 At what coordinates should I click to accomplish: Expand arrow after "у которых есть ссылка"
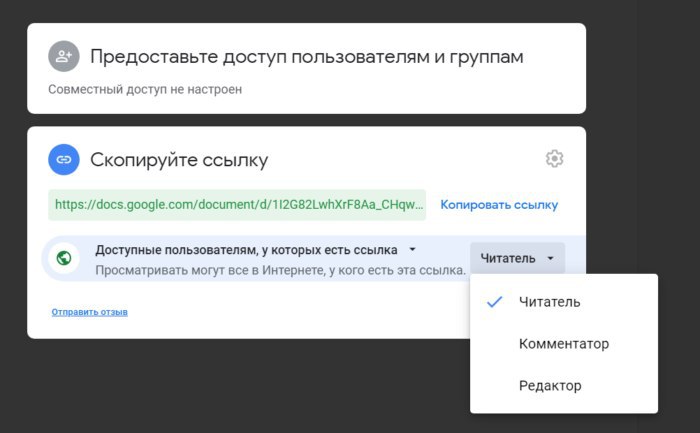click(413, 250)
